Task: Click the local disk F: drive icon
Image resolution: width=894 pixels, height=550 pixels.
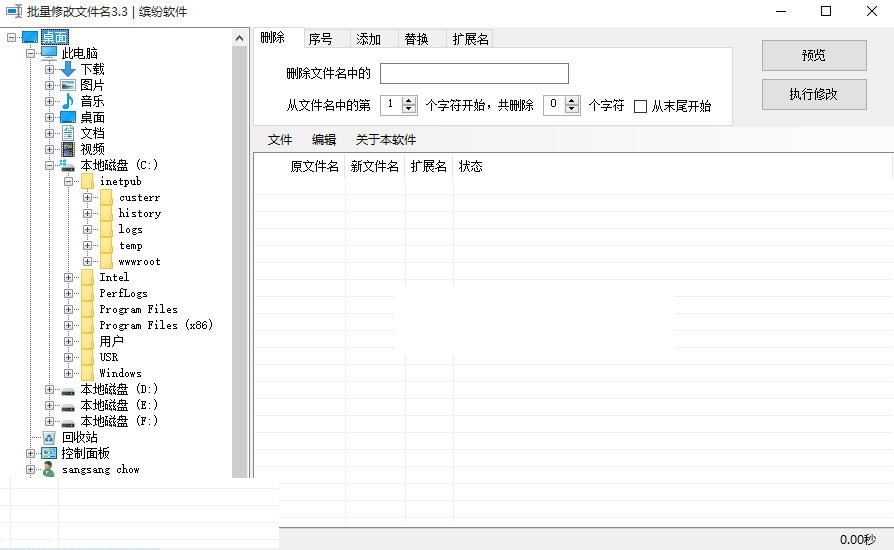Action: [68, 422]
